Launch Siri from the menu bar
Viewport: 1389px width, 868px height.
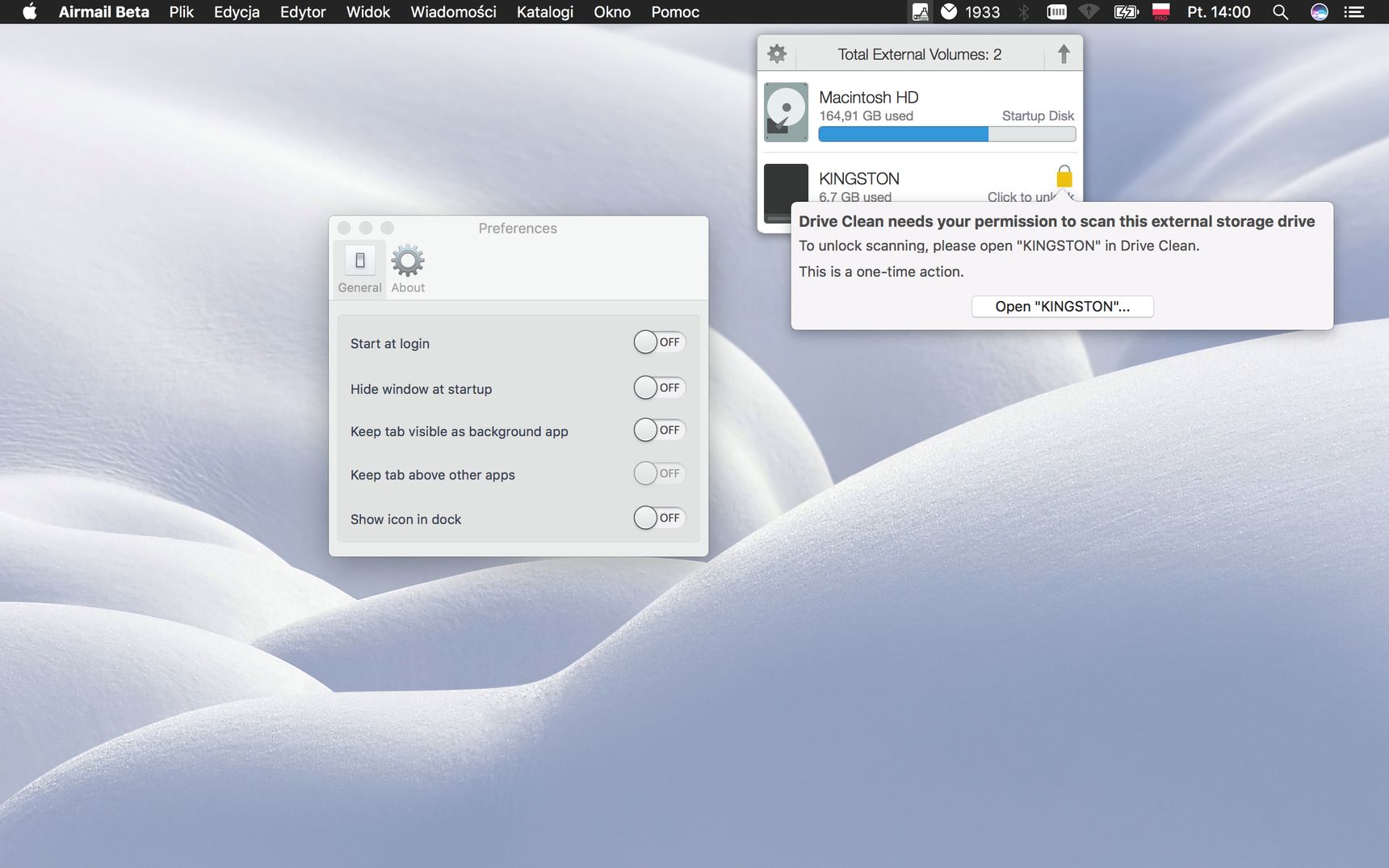pos(1320,12)
